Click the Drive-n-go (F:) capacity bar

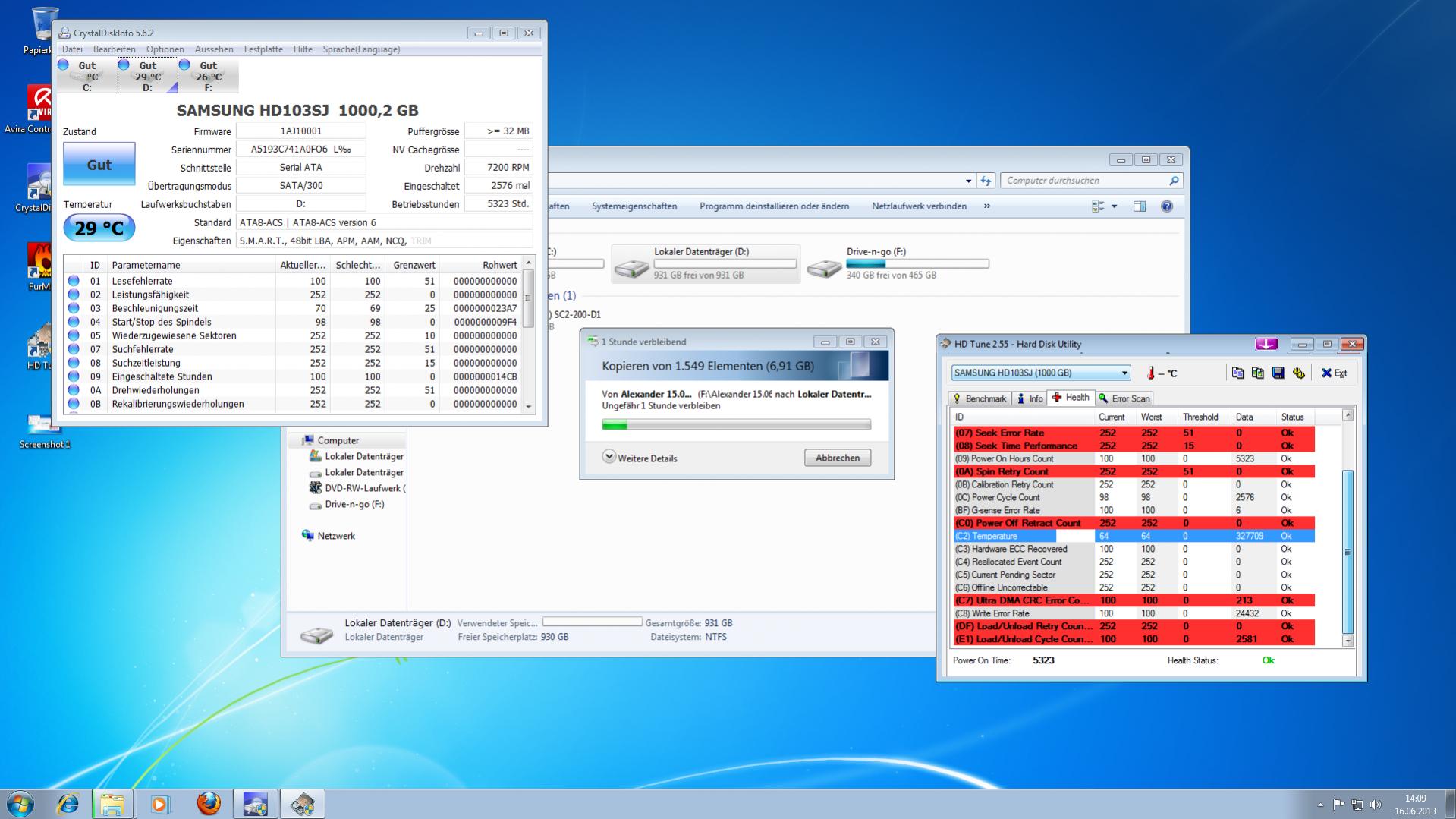pyautogui.click(x=917, y=263)
